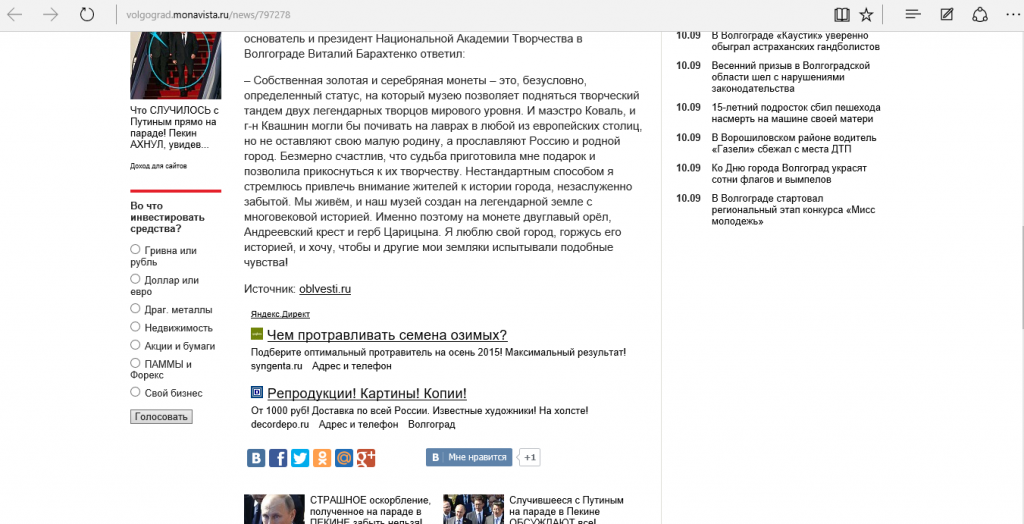Open news 'В Волгограде «Каустик» уверенно обыграл'
The image size is (1024, 524).
click(x=795, y=41)
